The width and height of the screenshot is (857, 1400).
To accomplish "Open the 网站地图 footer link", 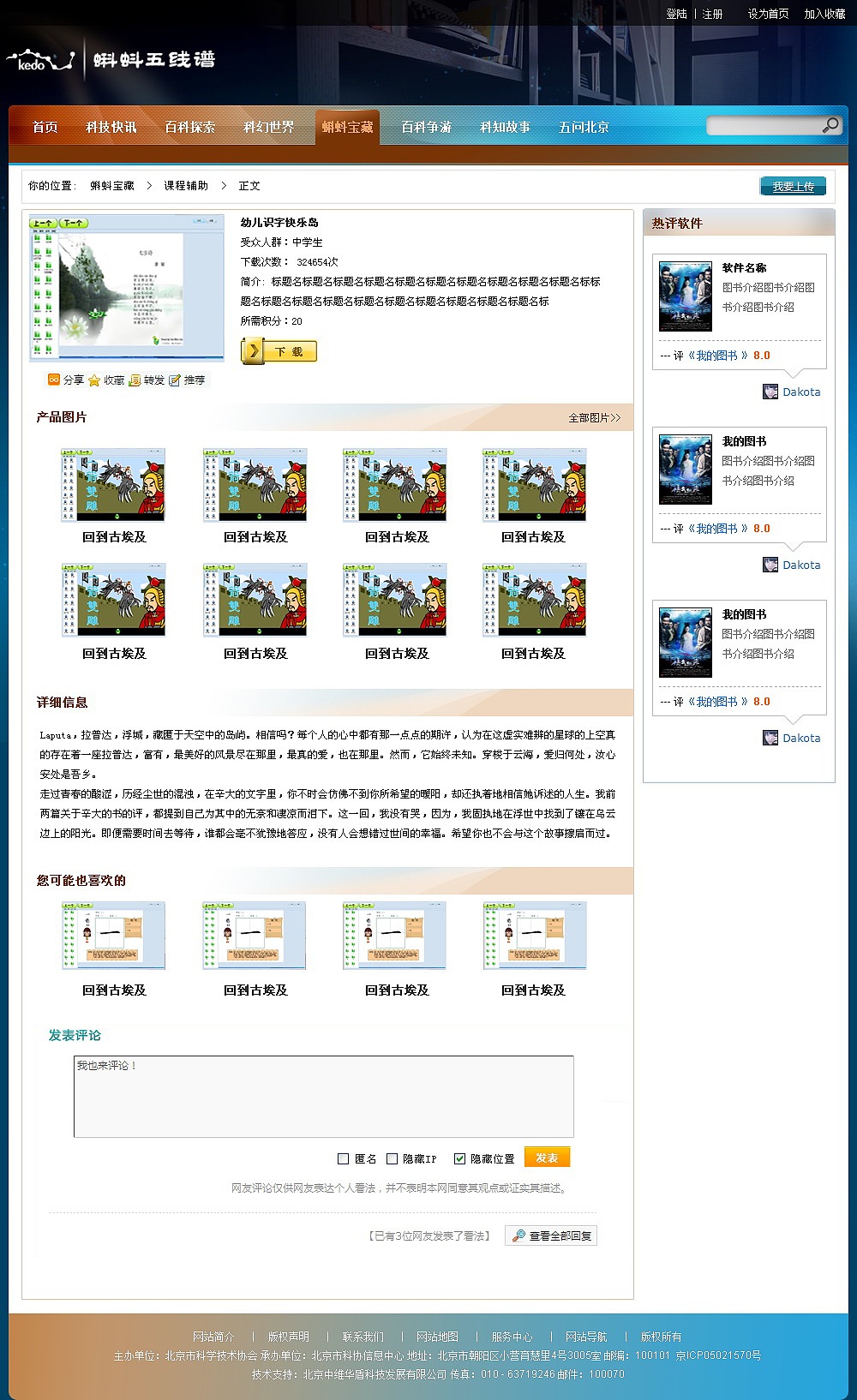I will click(438, 1337).
